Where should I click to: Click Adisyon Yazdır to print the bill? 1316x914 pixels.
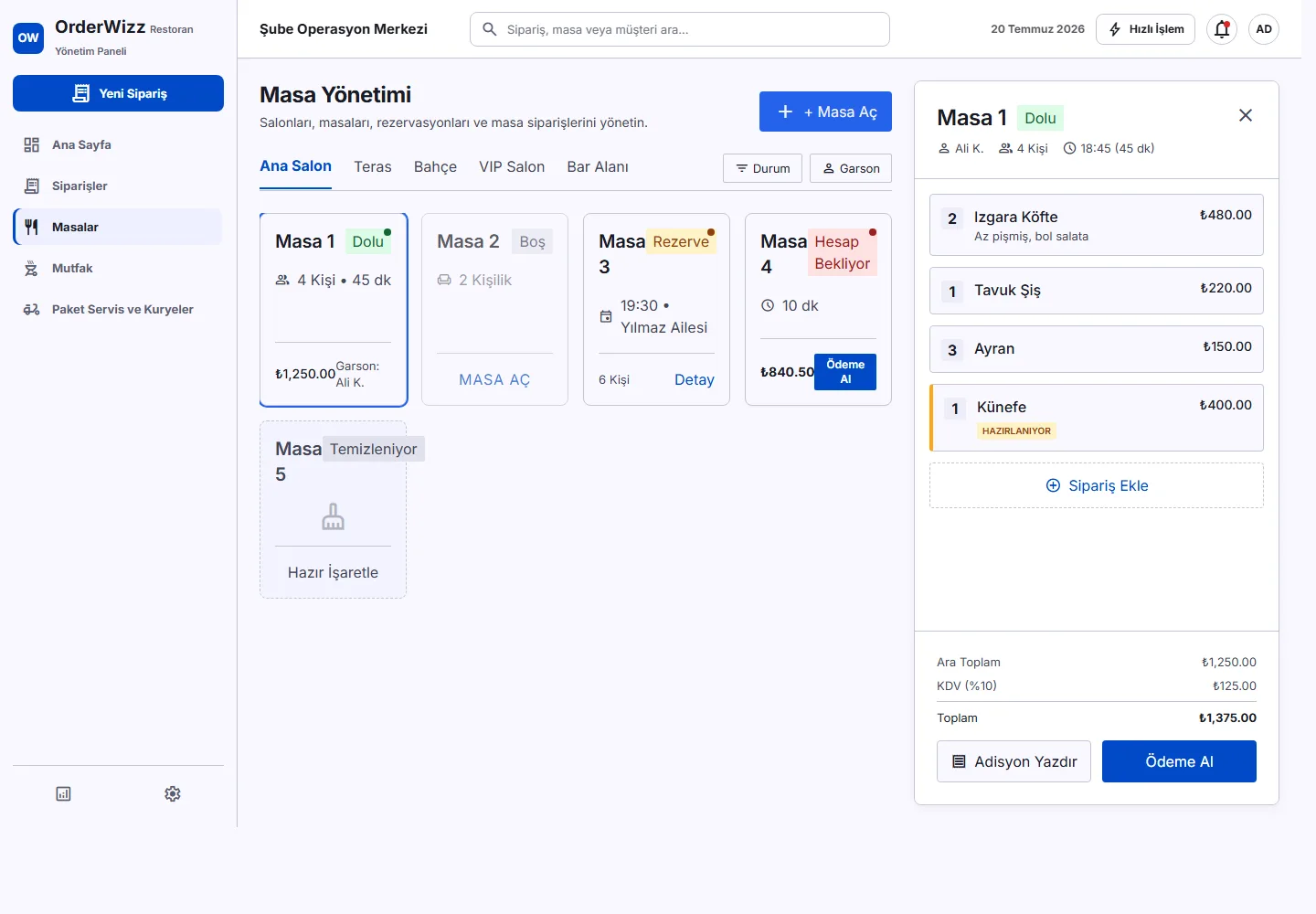[1014, 761]
